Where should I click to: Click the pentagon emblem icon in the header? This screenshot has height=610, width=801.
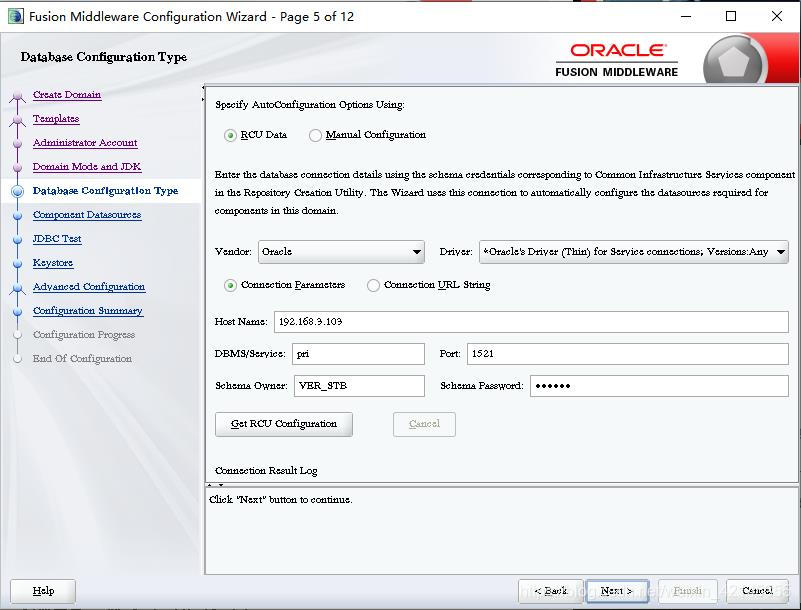point(734,61)
